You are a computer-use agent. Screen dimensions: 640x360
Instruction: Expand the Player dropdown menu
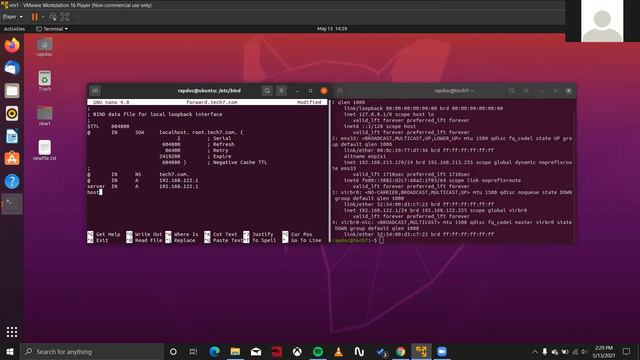[13, 17]
